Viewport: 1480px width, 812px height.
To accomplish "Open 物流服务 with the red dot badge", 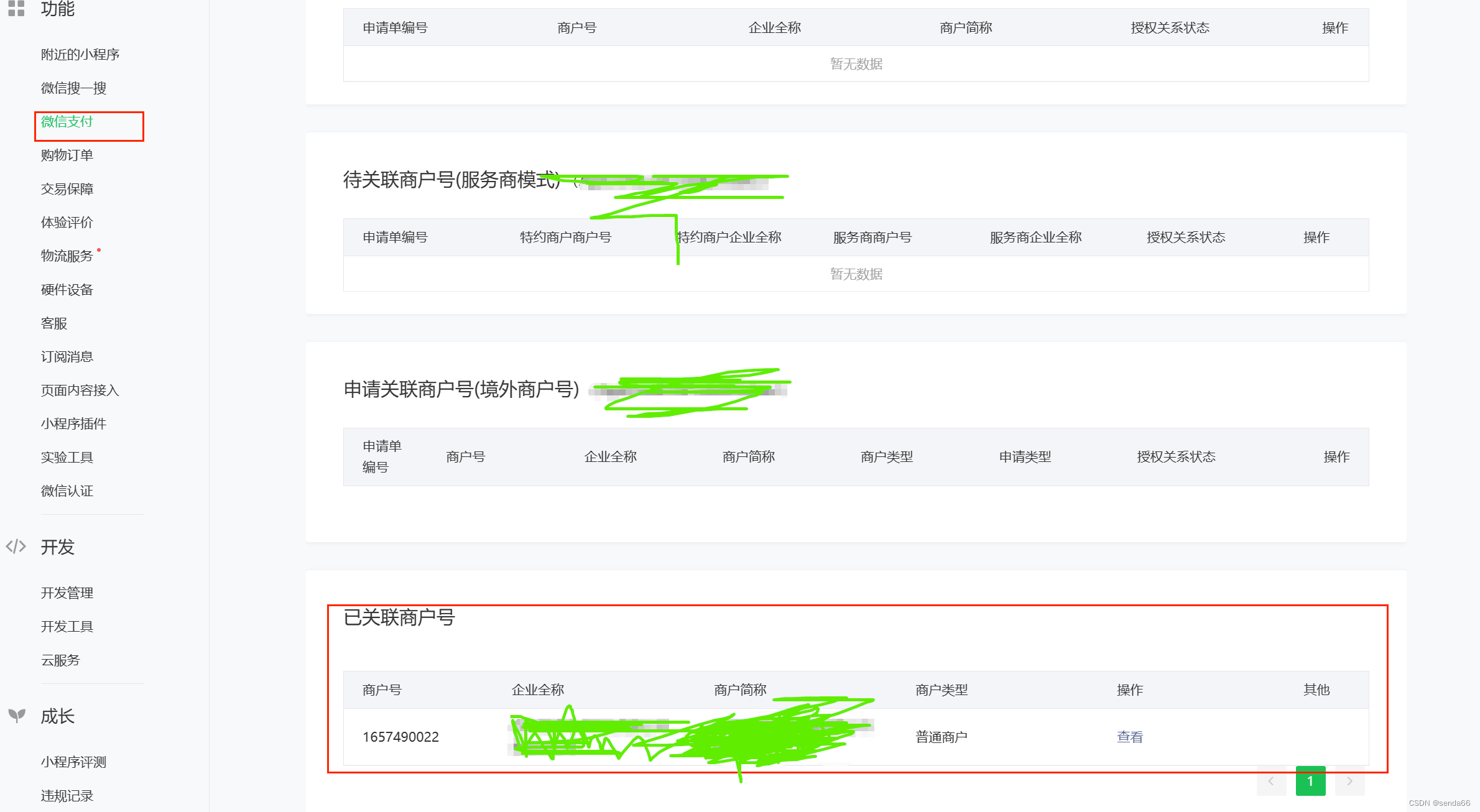I will [67, 256].
